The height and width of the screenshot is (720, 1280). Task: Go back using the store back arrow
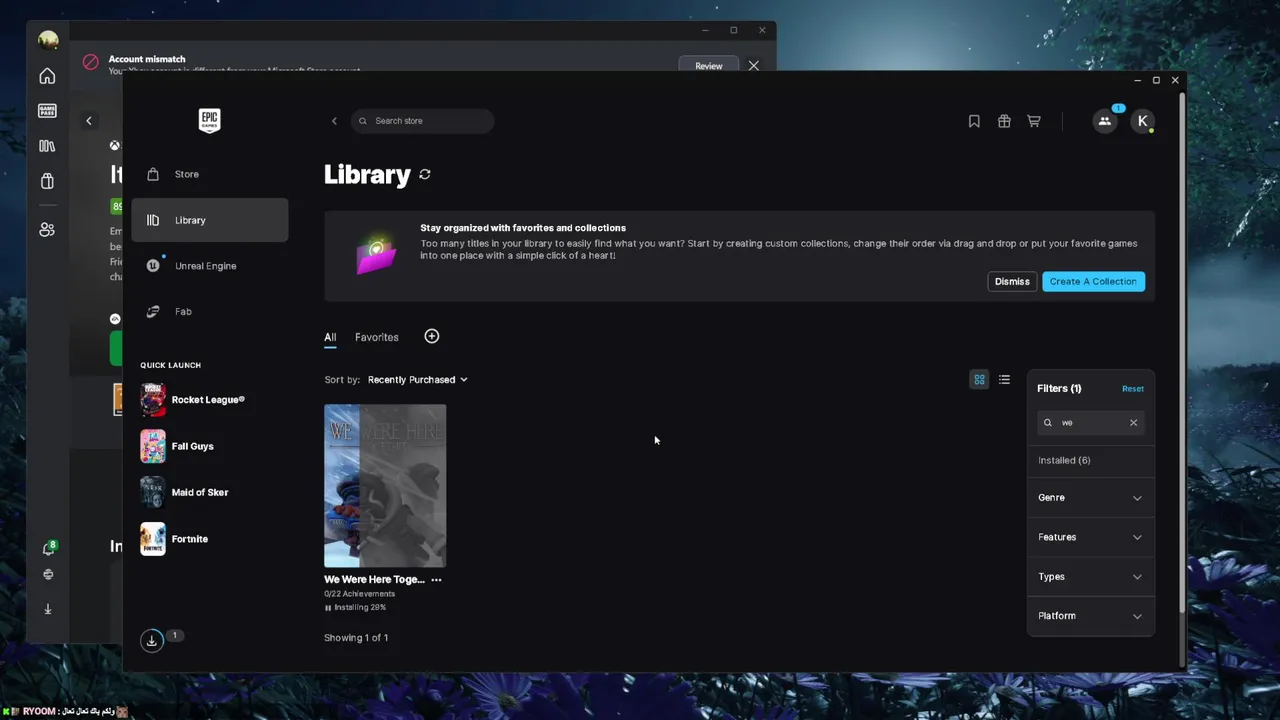point(334,121)
